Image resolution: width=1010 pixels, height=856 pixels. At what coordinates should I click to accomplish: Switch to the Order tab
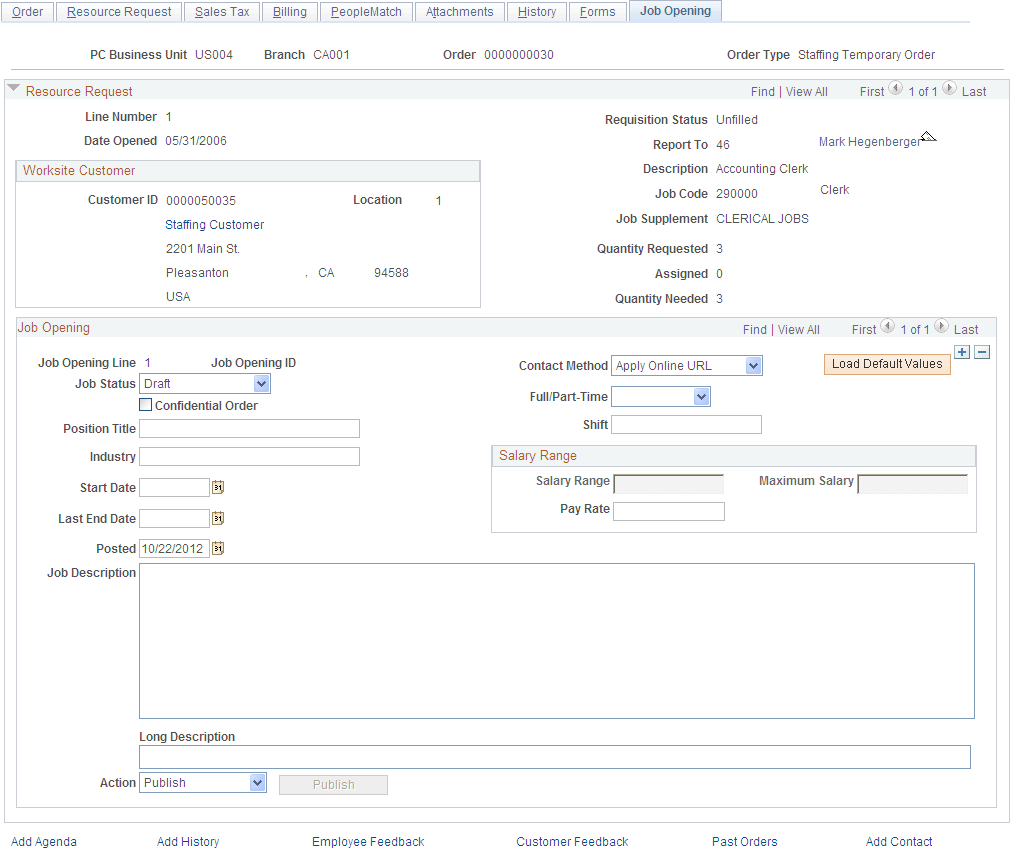[x=28, y=12]
